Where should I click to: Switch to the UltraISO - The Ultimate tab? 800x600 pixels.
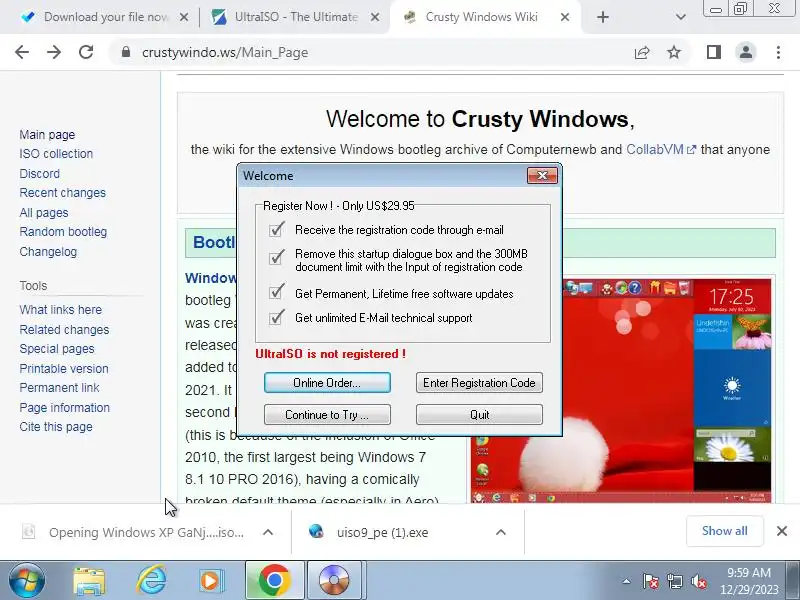296,17
